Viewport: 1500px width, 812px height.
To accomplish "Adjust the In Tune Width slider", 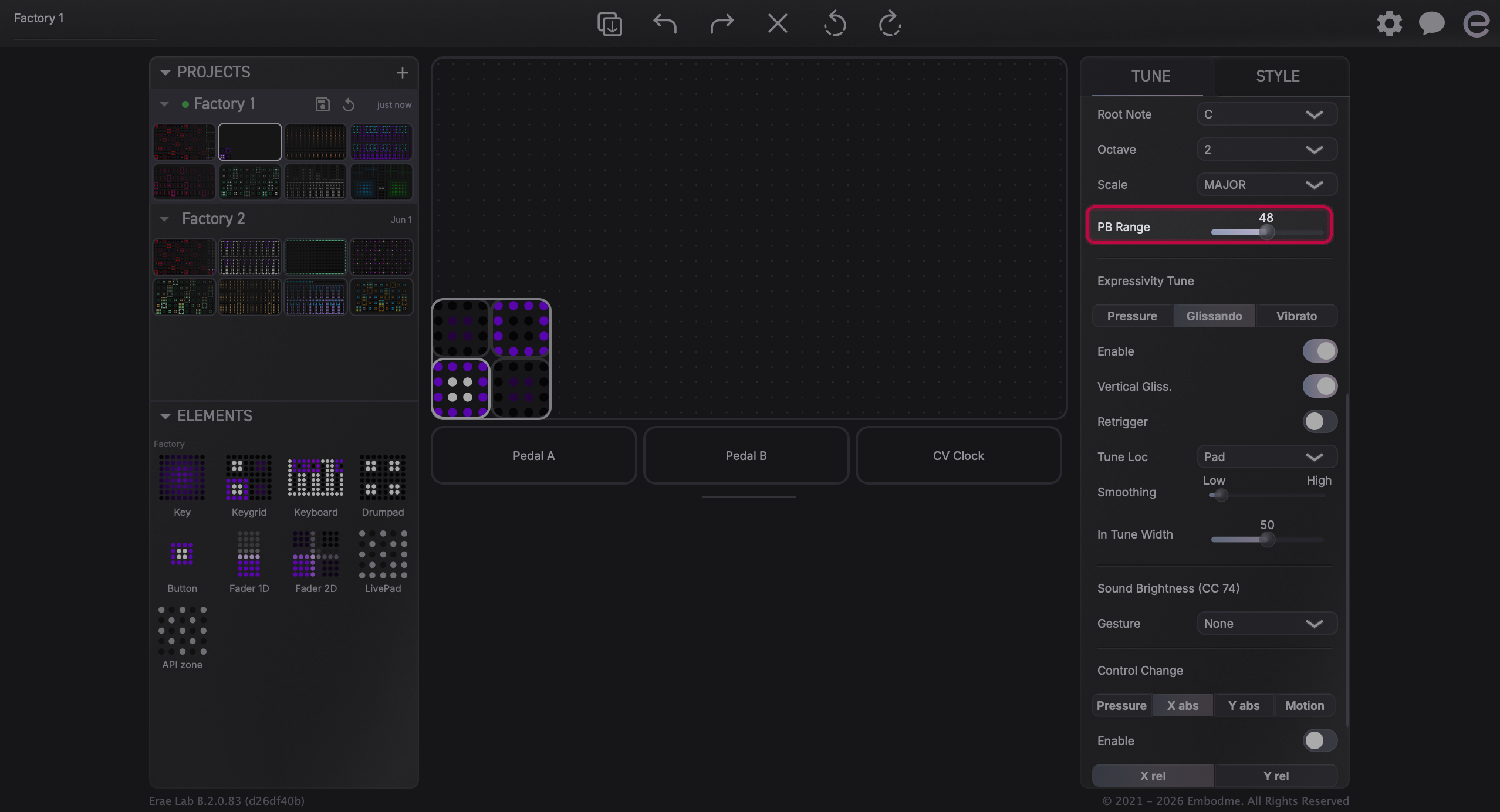I will (1267, 540).
